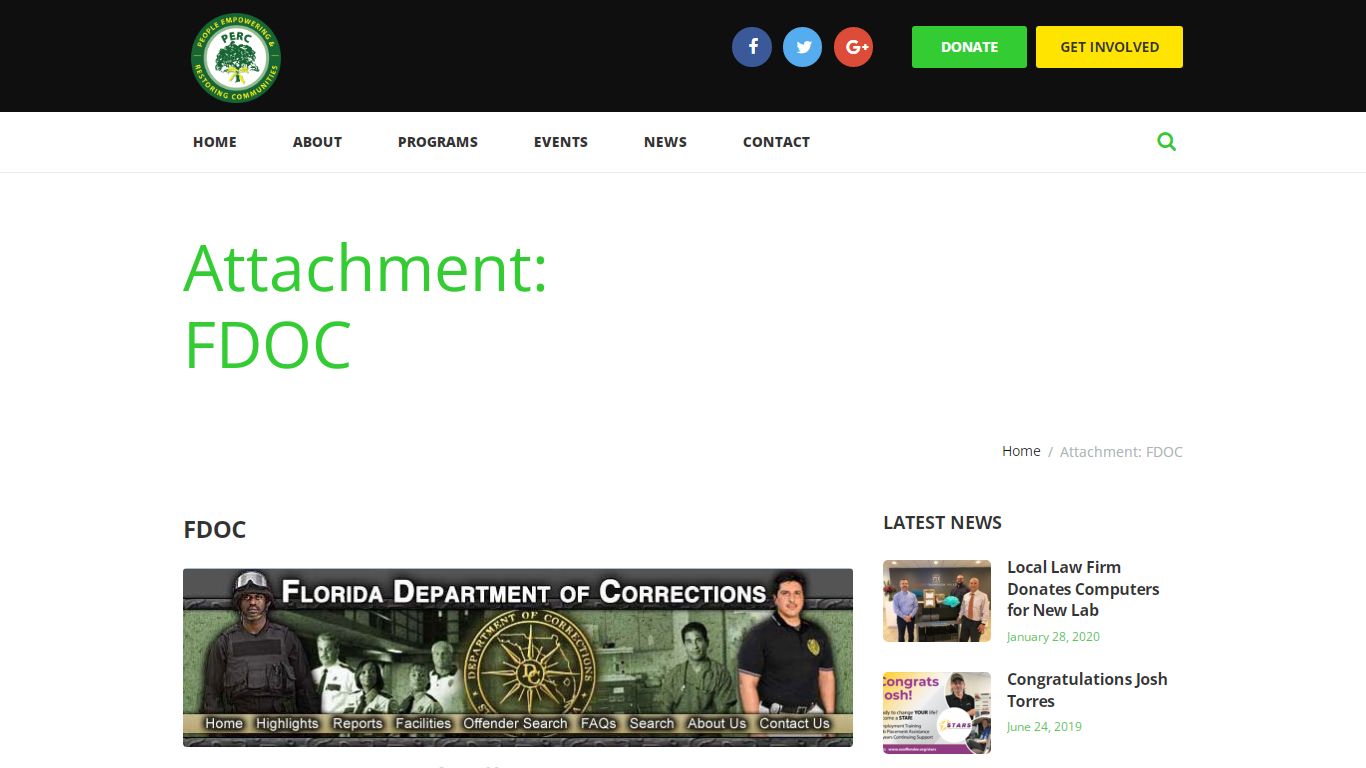Click the PERC tree logo

coord(236,58)
